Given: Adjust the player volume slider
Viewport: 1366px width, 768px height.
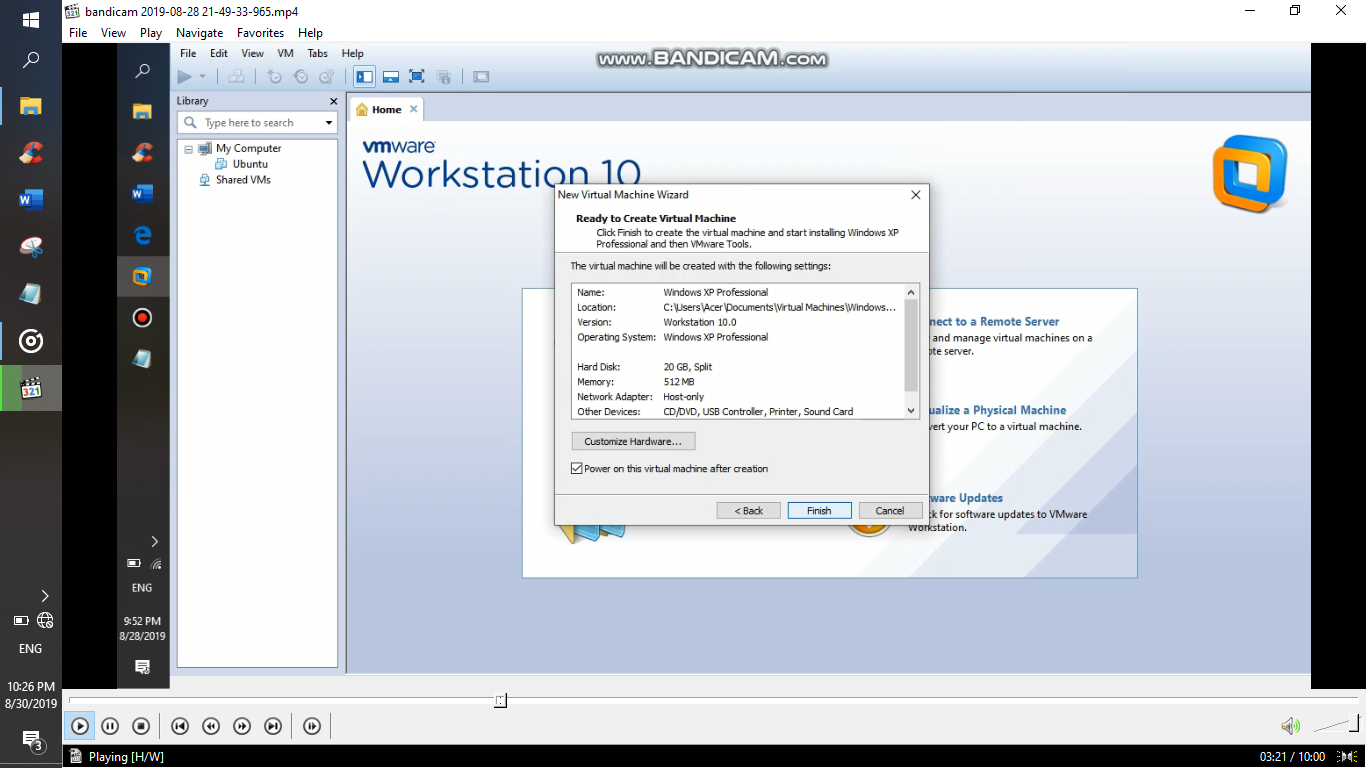Looking at the screenshot, I should pos(1336,724).
